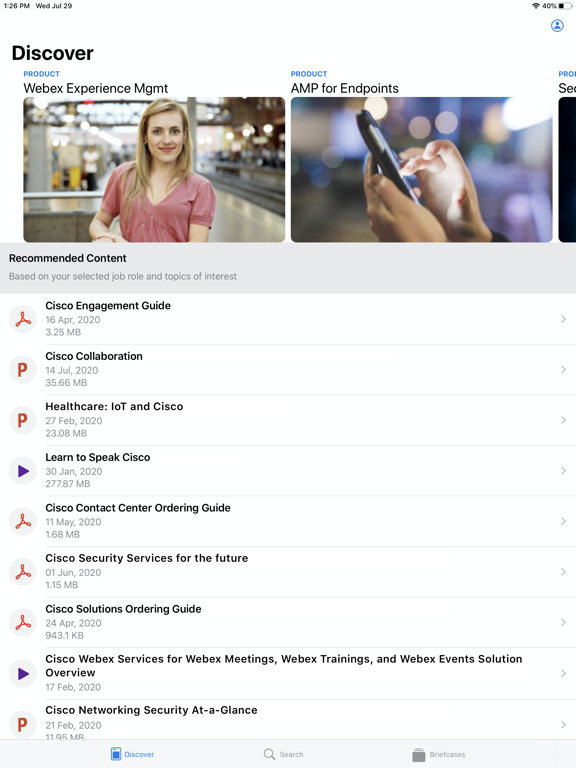Open the Webex Experience Mgmt product image
This screenshot has height=768, width=576.
click(154, 169)
